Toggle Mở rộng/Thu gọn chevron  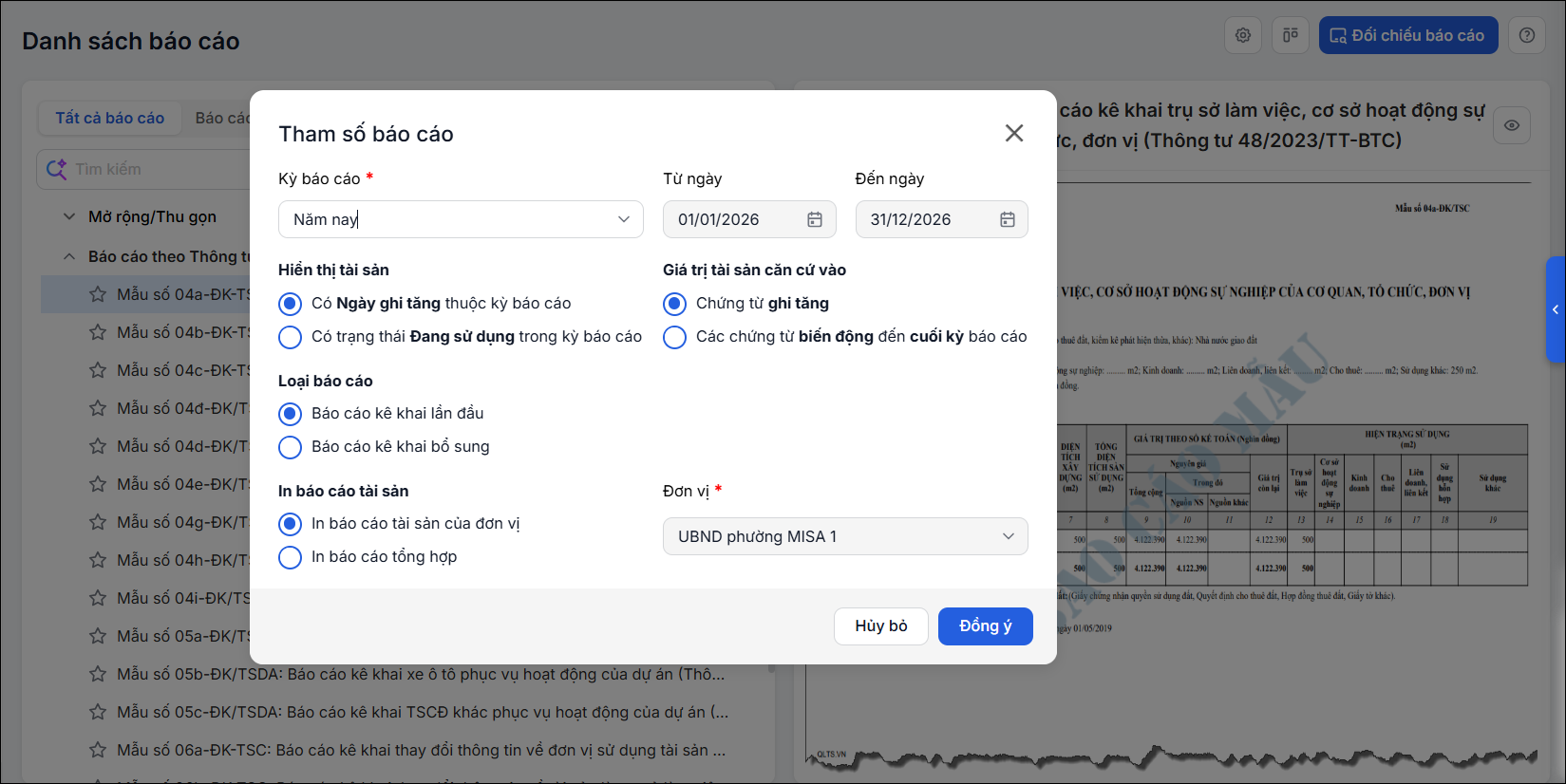(x=69, y=216)
